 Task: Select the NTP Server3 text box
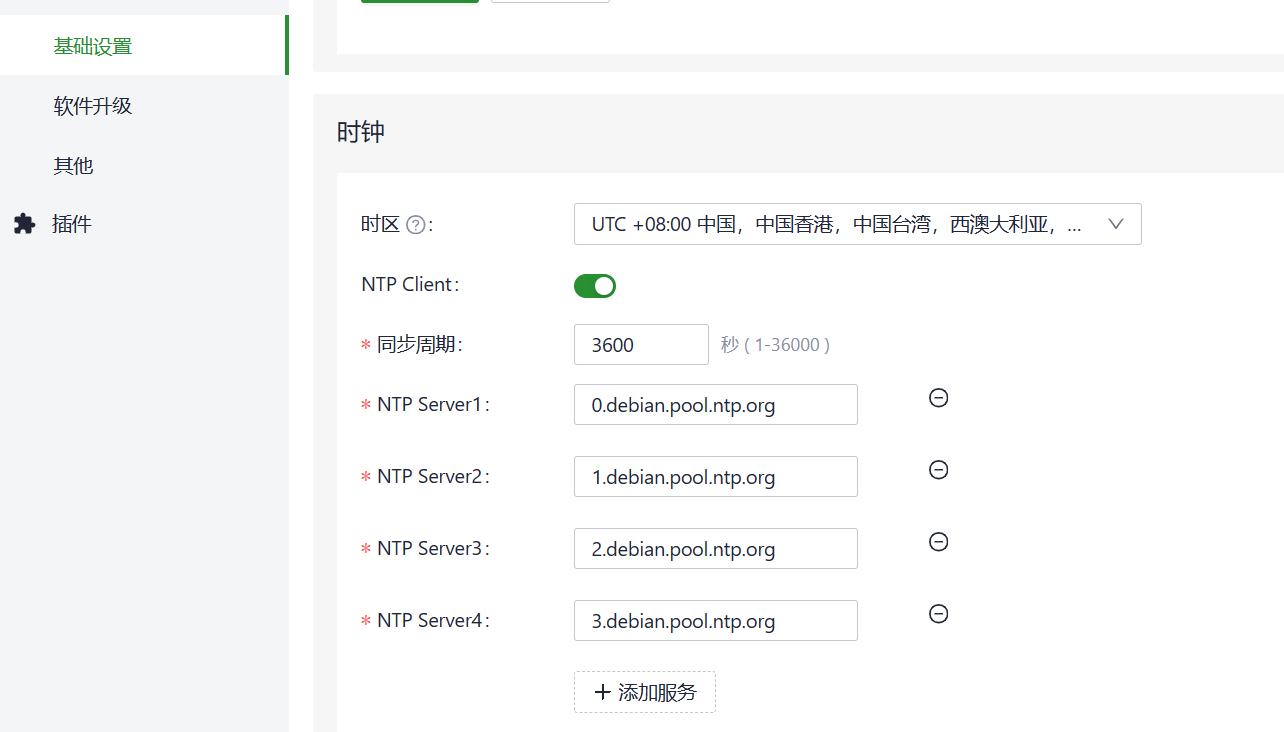715,549
